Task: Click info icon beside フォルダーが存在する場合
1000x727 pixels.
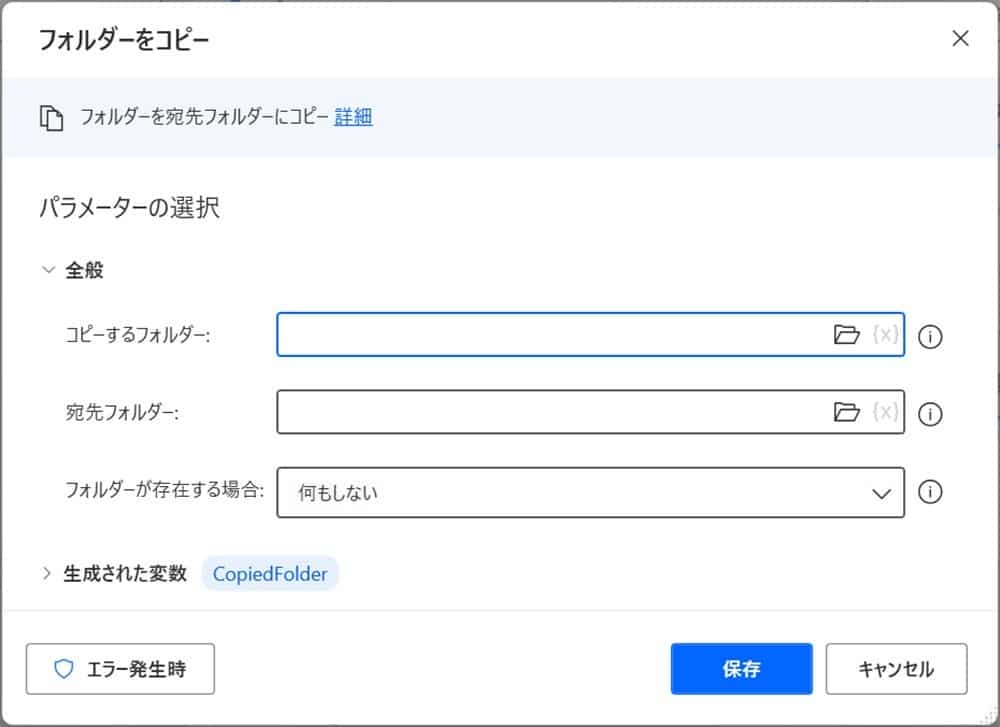Action: (930, 492)
